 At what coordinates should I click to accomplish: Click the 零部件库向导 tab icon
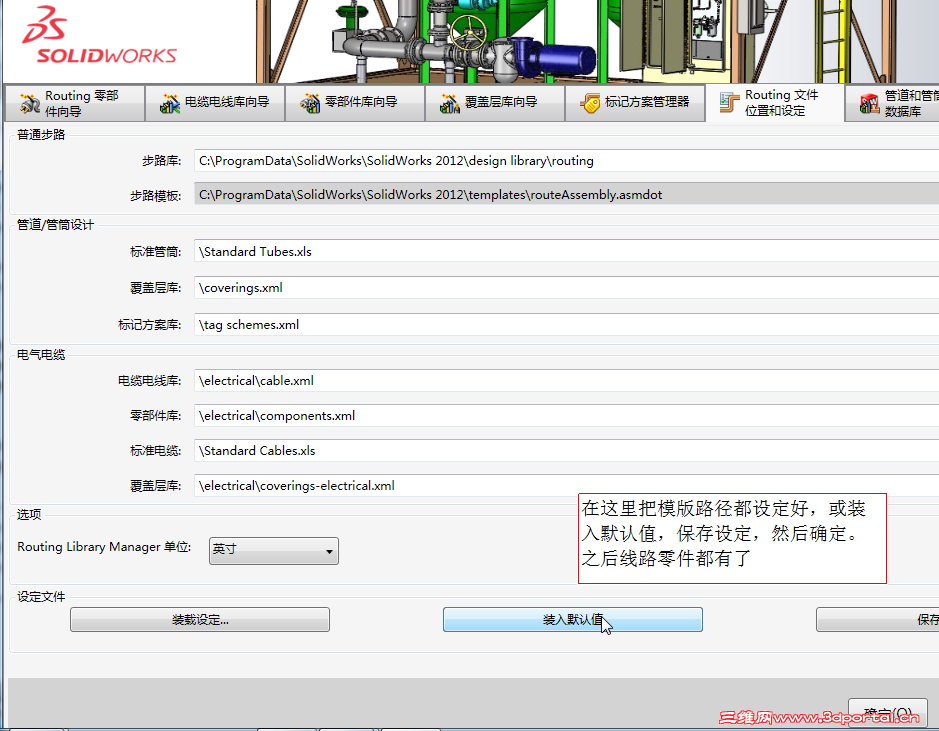[x=310, y=104]
